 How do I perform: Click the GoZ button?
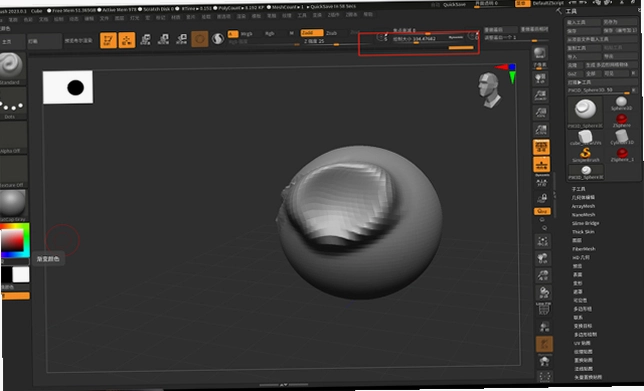(x=573, y=74)
